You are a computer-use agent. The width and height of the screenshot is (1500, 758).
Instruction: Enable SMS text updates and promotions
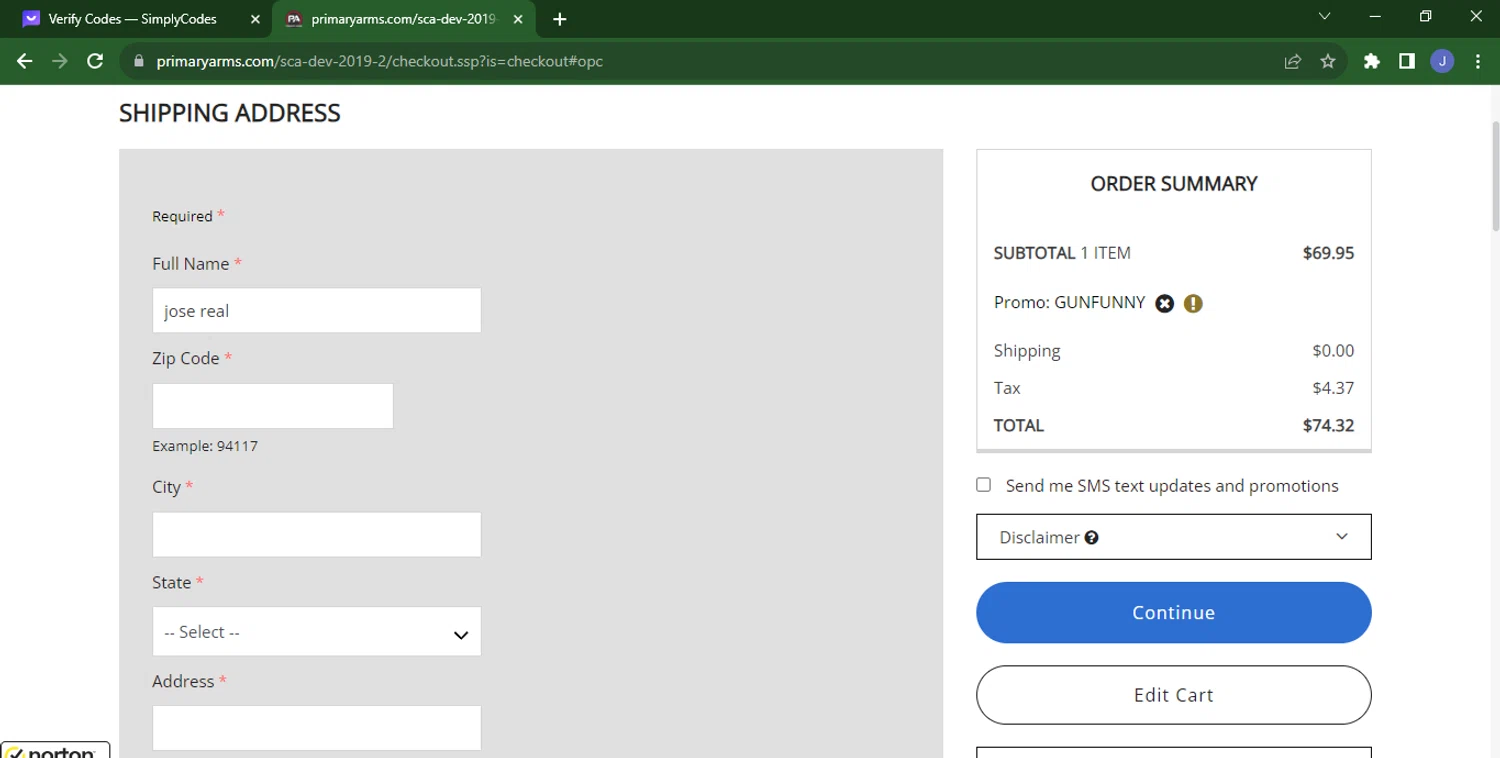pos(984,485)
